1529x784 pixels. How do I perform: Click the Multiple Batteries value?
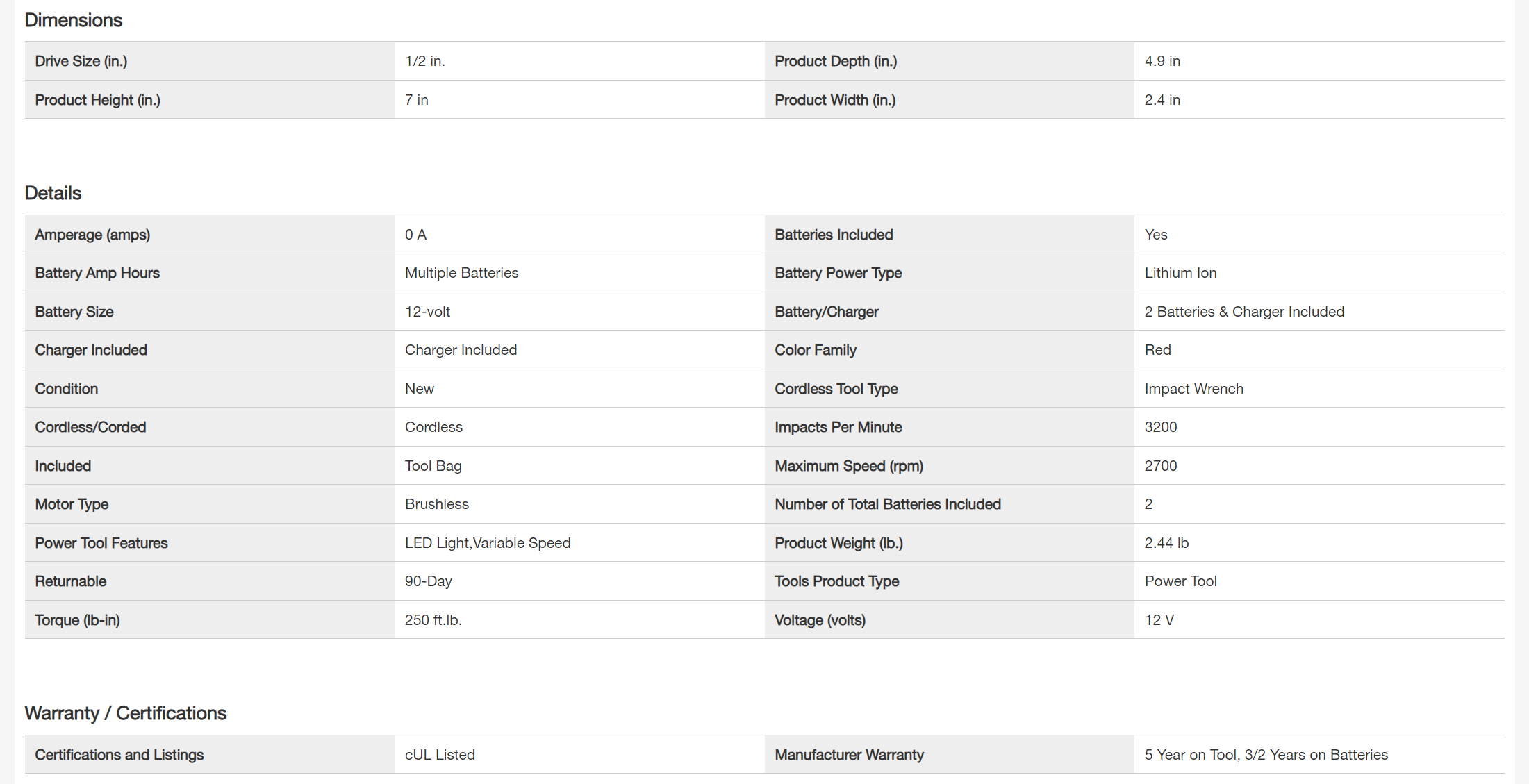tap(462, 273)
